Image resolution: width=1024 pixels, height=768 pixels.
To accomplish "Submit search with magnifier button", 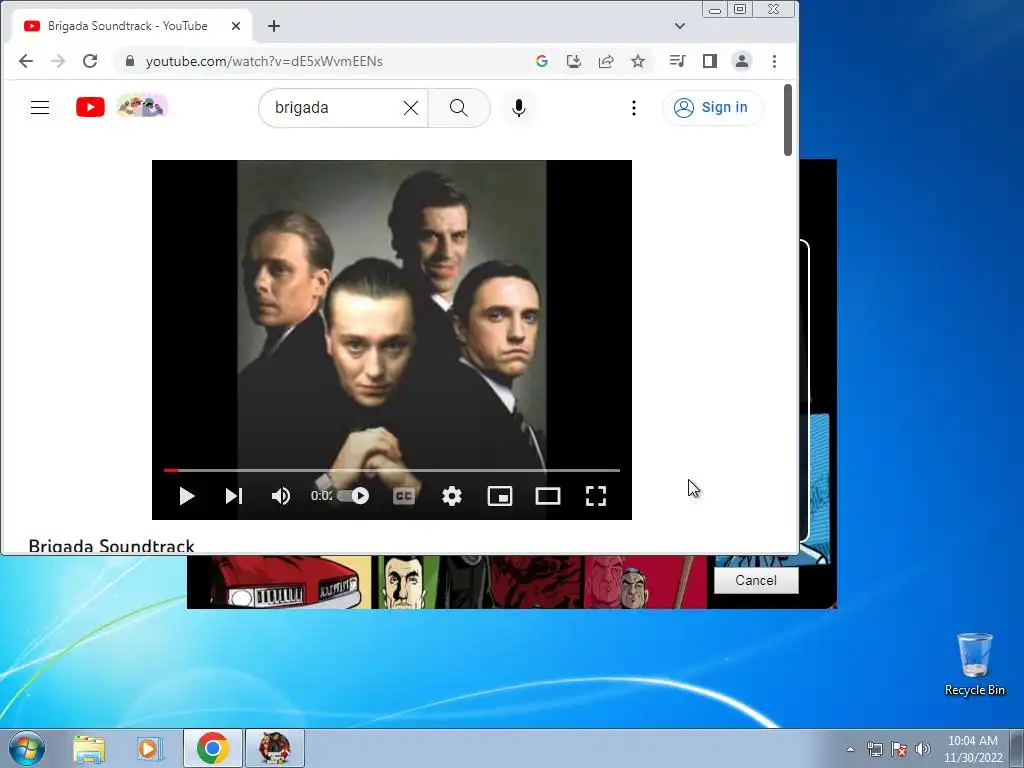I will tap(459, 108).
